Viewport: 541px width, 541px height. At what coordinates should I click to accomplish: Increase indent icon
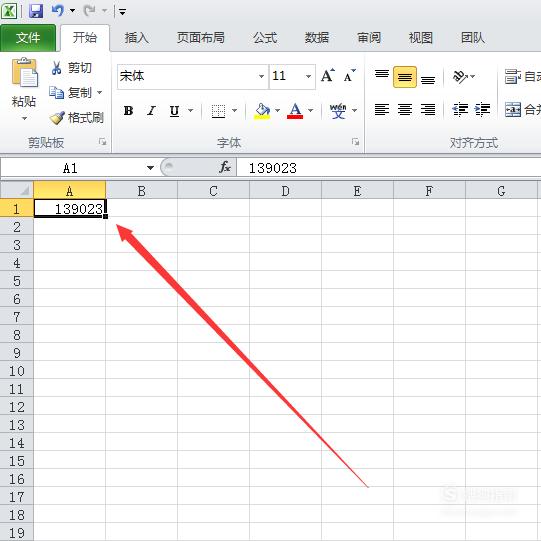[482, 110]
